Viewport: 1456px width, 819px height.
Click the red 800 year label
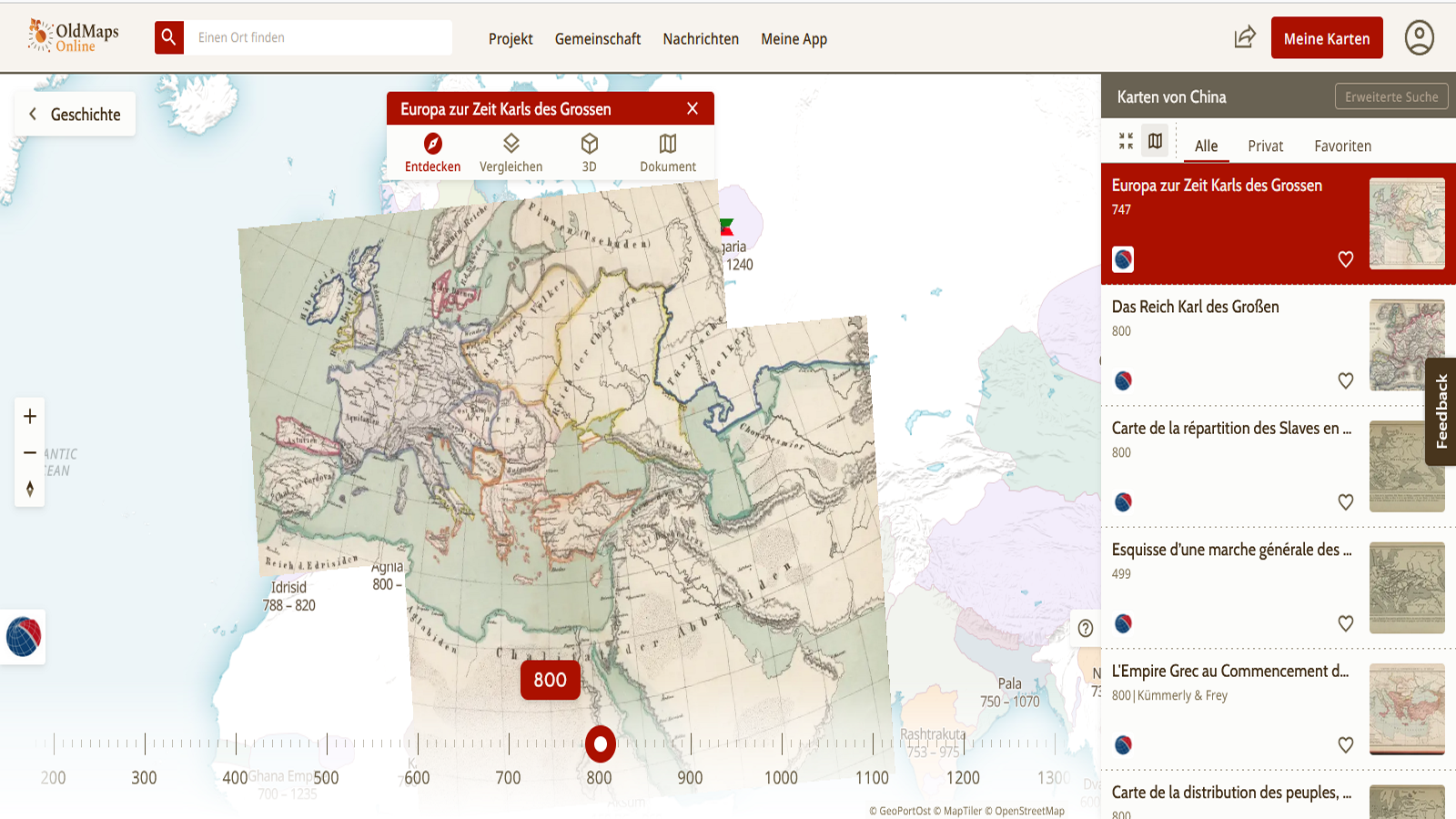point(551,680)
